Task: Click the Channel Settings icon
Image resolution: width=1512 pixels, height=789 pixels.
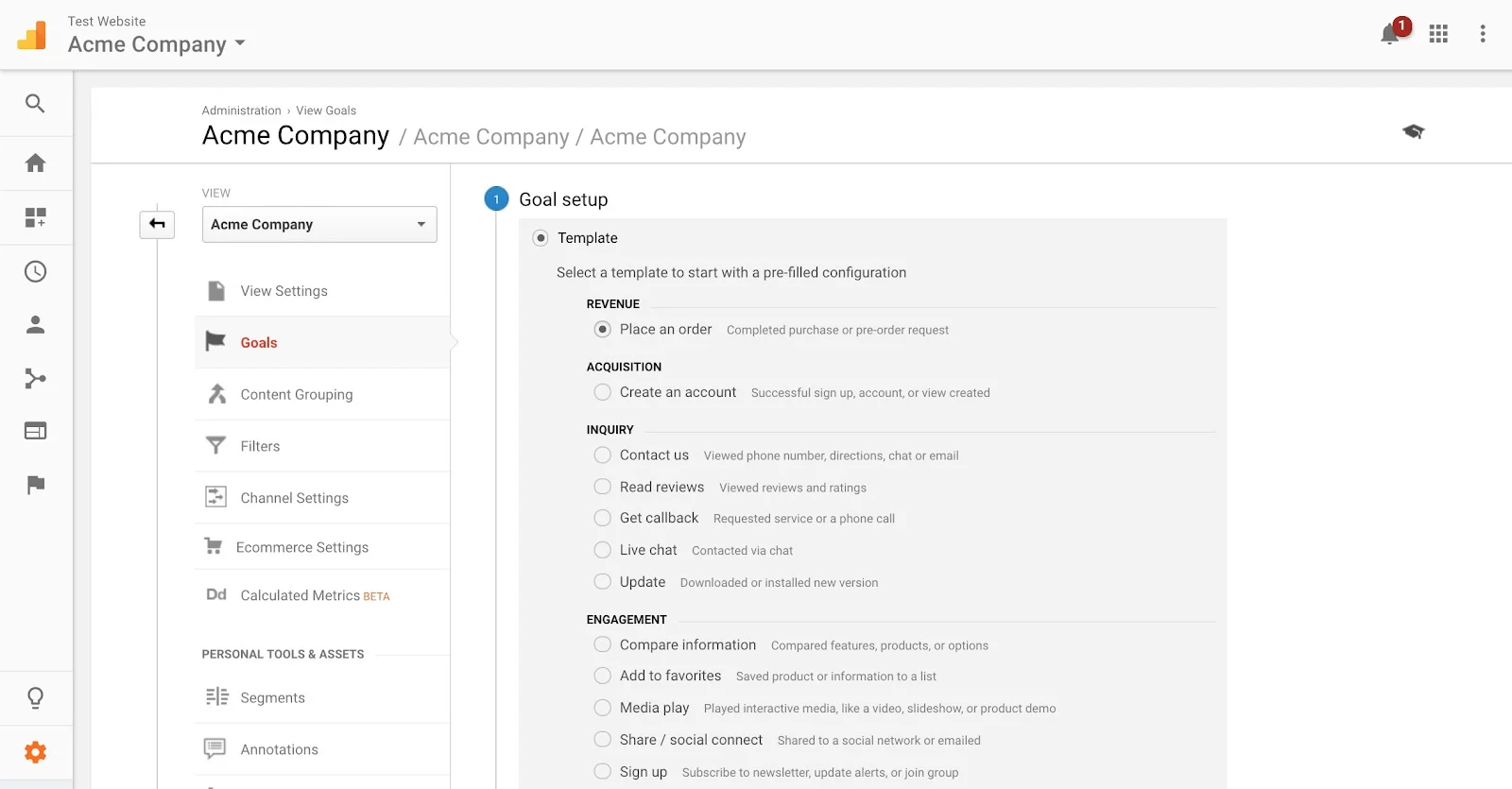Action: coord(215,497)
